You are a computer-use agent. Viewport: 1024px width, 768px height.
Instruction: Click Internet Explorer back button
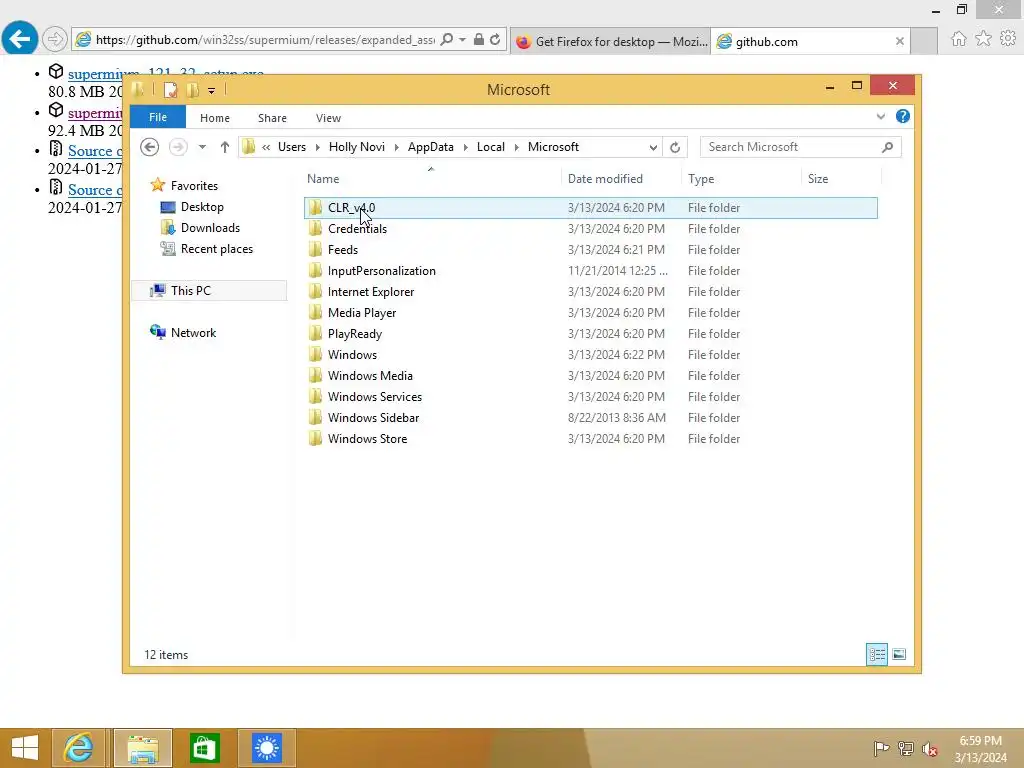20,39
